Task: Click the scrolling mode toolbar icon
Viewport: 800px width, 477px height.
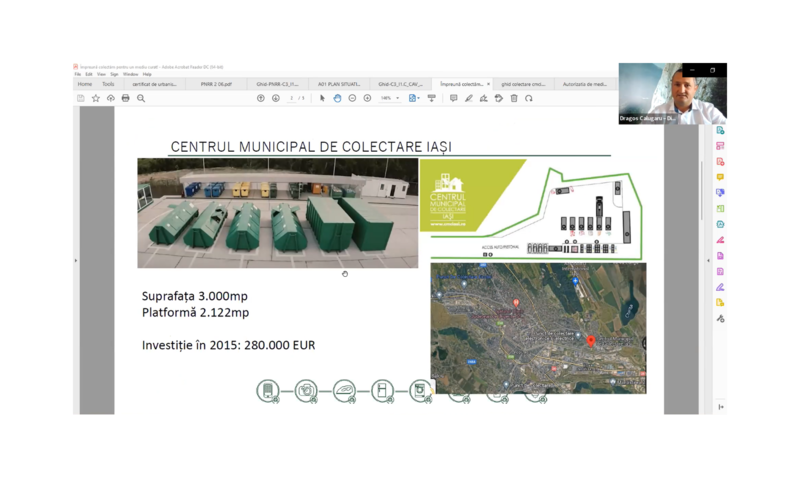Action: point(432,98)
